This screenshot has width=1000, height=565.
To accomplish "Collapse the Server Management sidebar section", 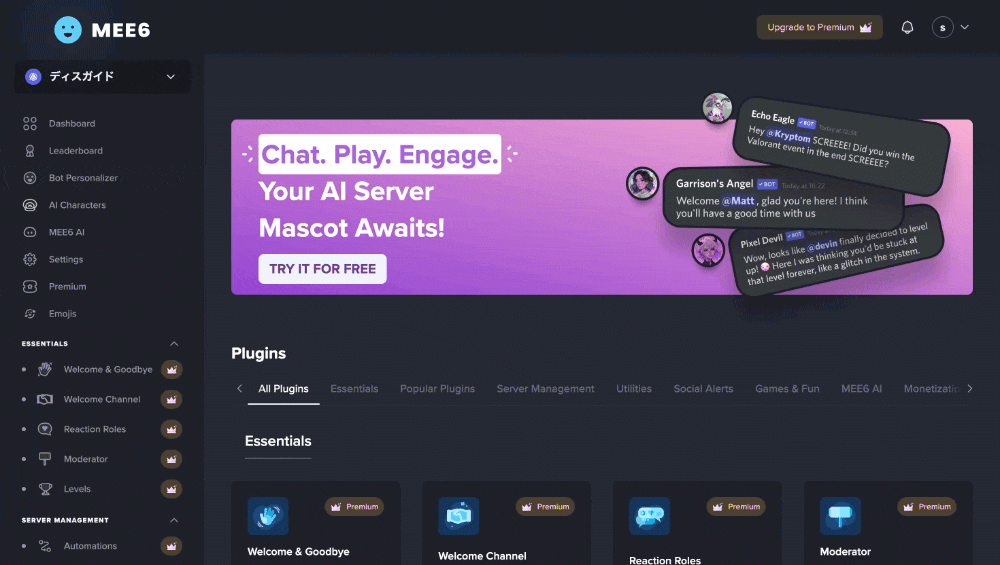I will click(x=173, y=520).
